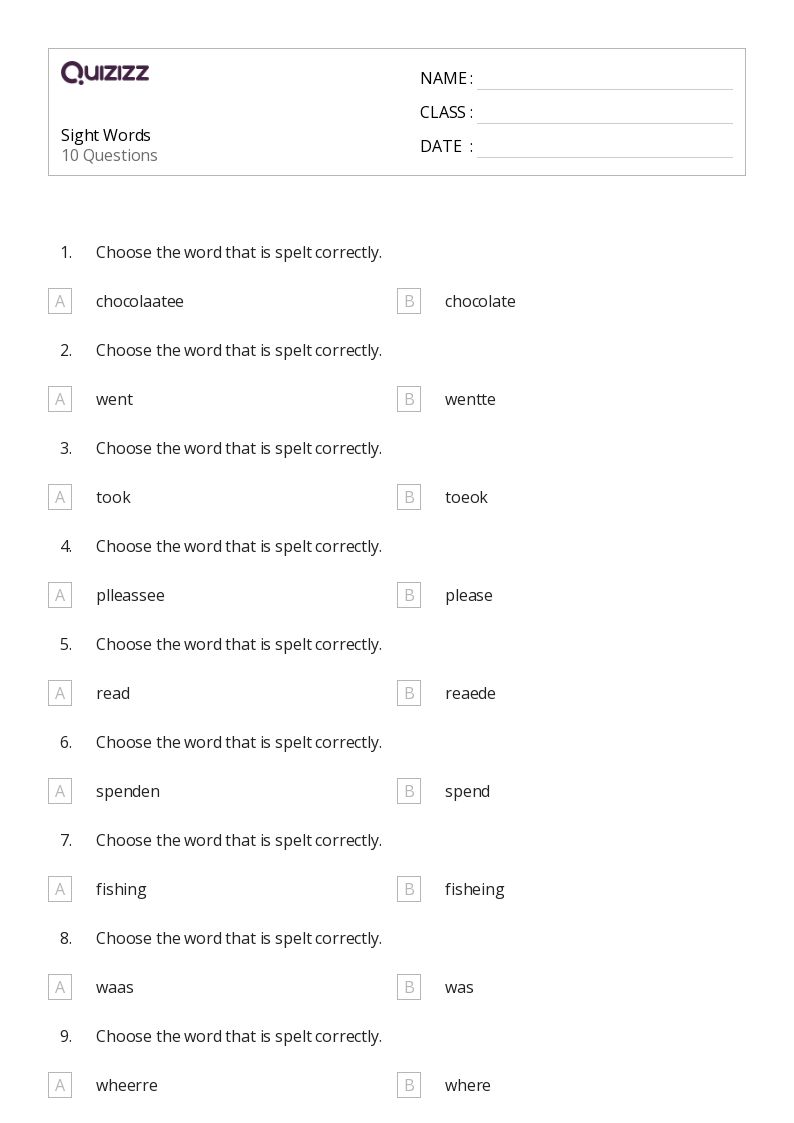Viewport: 794px width, 1123px height.
Task: Select option A box for chocolaatee
Action: point(60,302)
